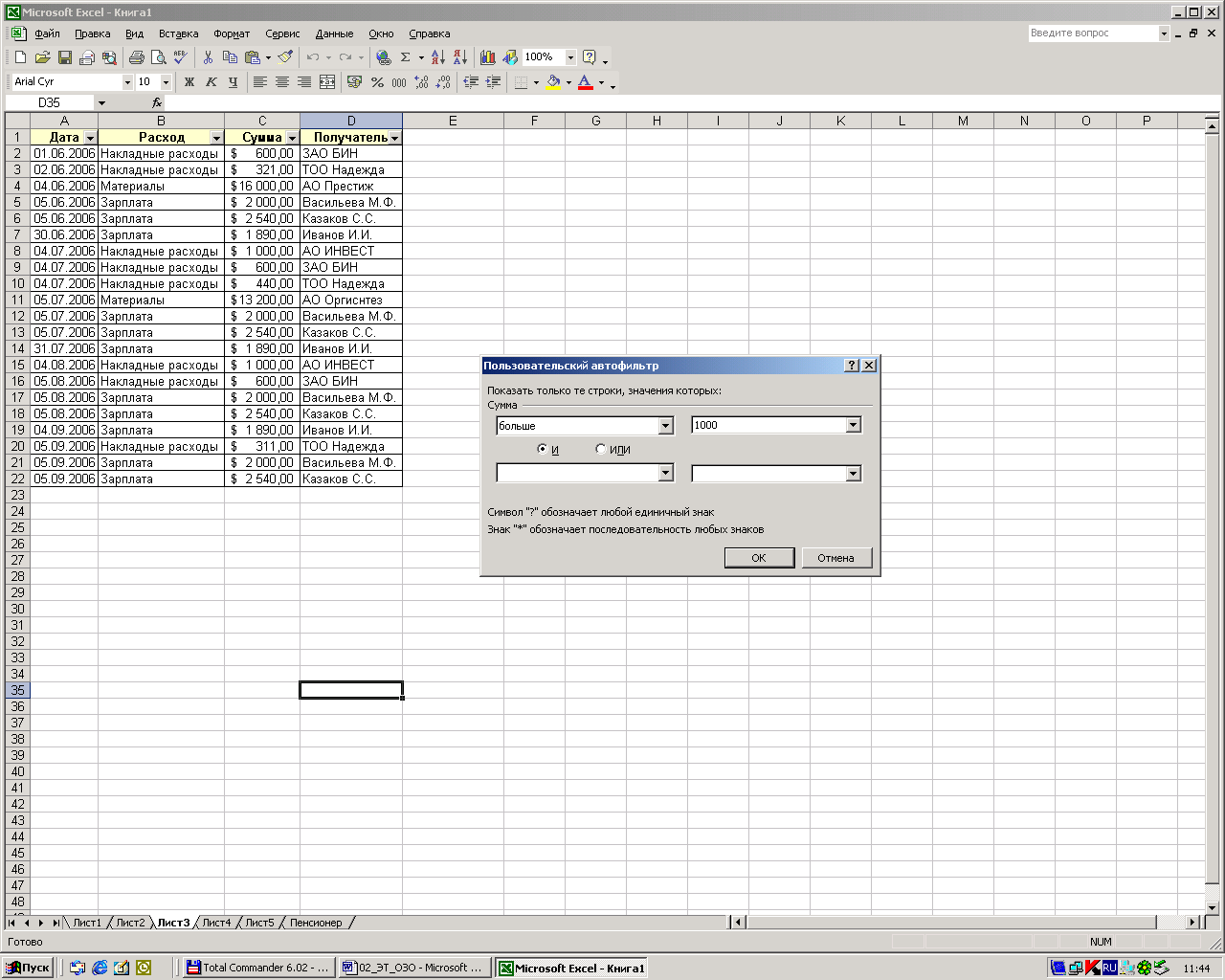Switch to the Пенсионер sheet tab

[316, 923]
